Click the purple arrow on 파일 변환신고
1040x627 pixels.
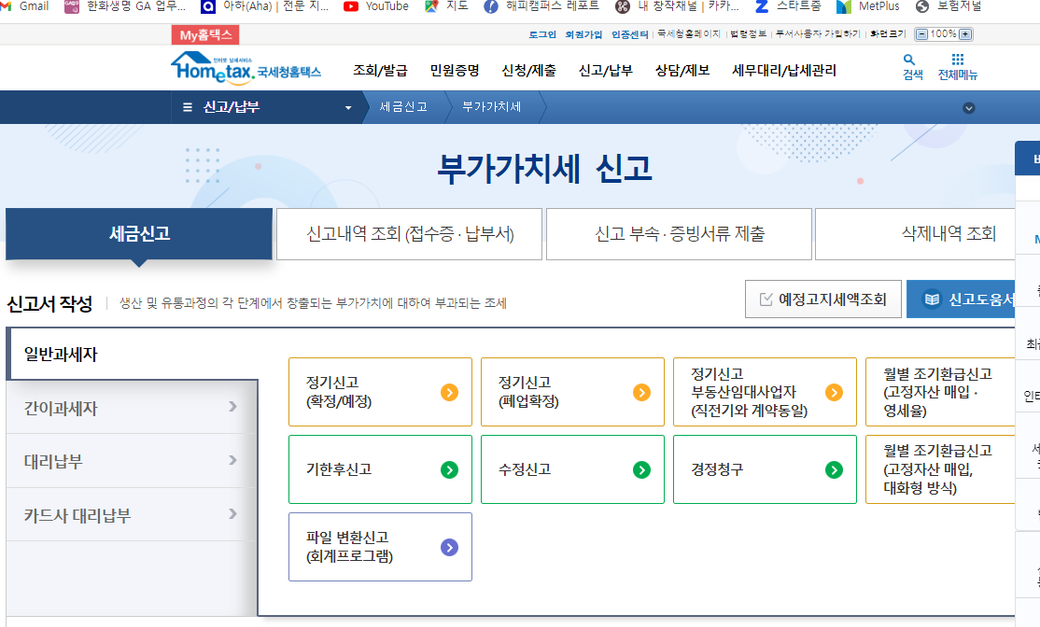tap(449, 547)
